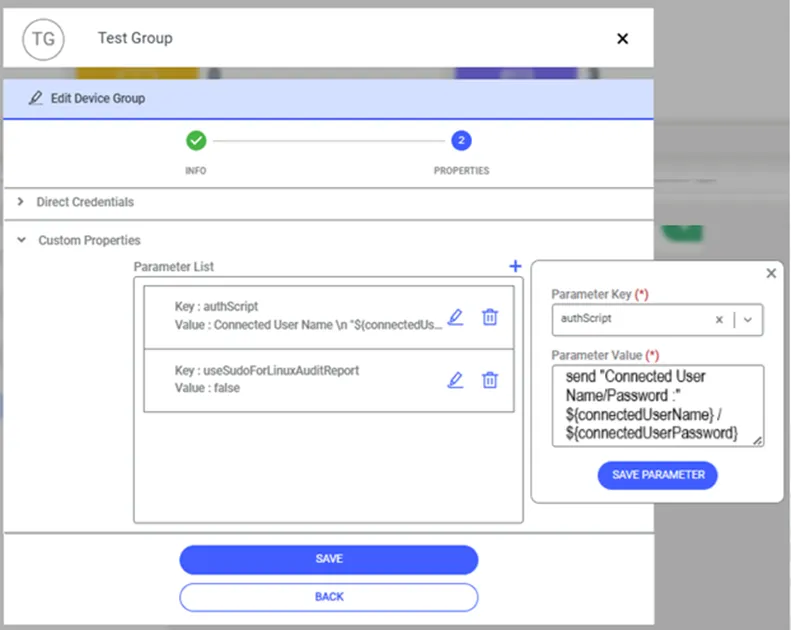Edit the authScript parameter with pencil icon
This screenshot has width=791, height=630.
click(x=456, y=317)
